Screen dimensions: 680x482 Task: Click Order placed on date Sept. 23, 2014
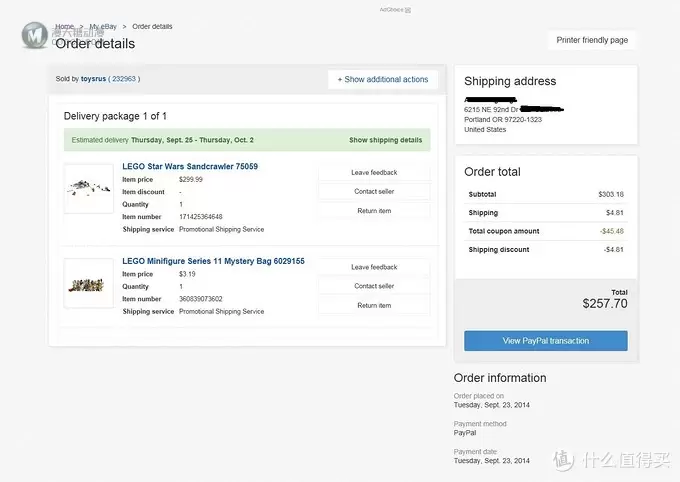coord(492,405)
